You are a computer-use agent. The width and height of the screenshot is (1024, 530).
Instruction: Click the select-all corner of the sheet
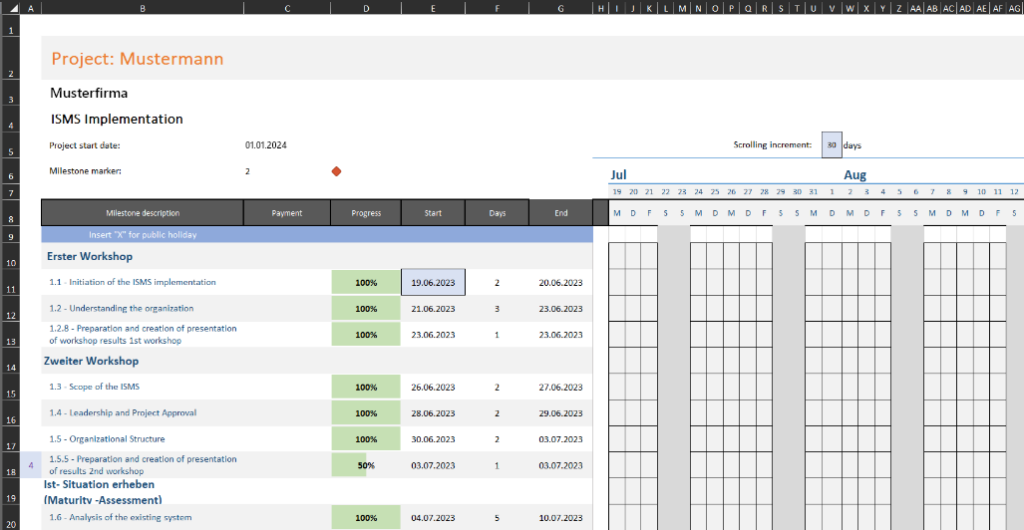7,9
